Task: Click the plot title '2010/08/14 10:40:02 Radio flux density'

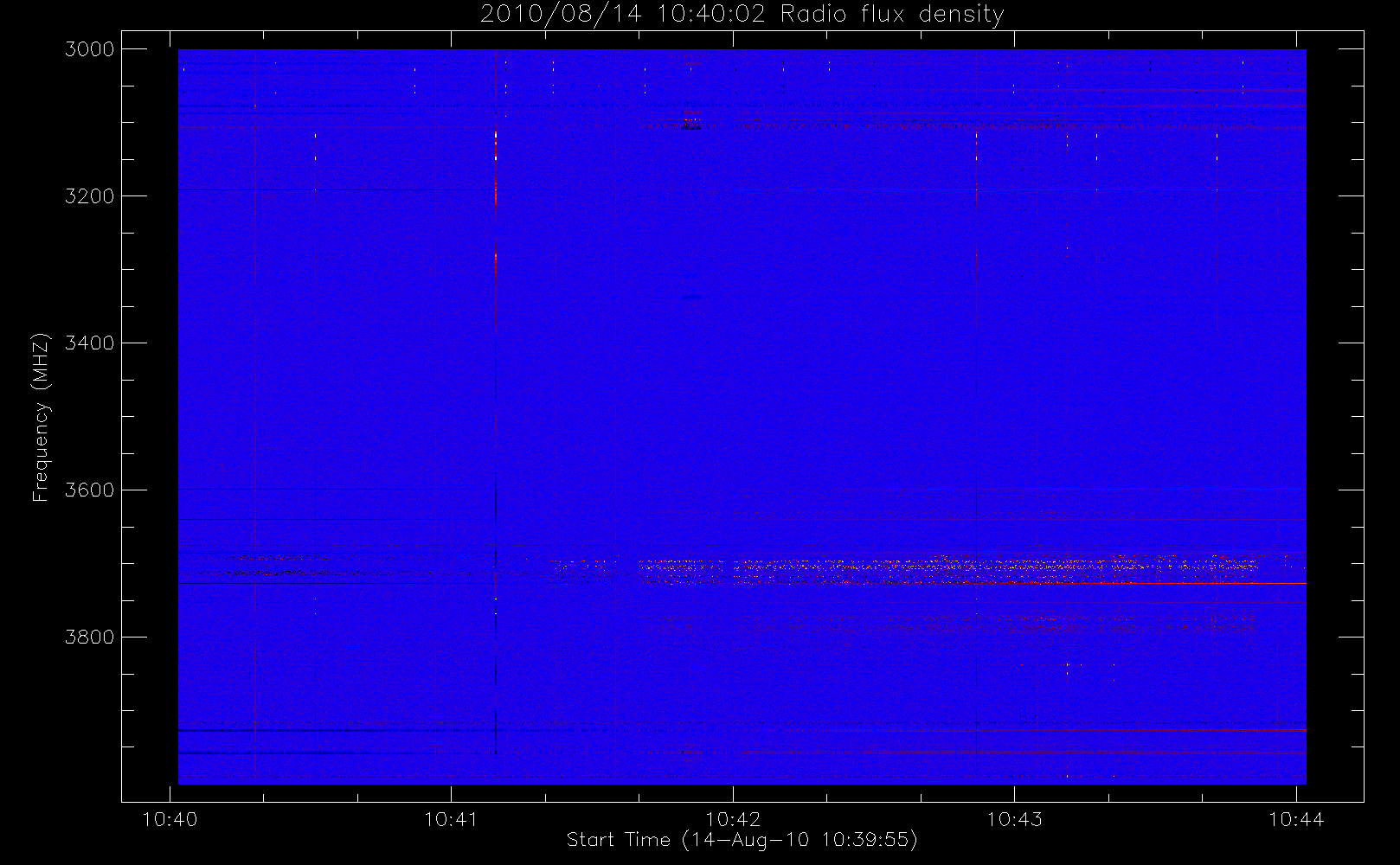Action: 742,15
